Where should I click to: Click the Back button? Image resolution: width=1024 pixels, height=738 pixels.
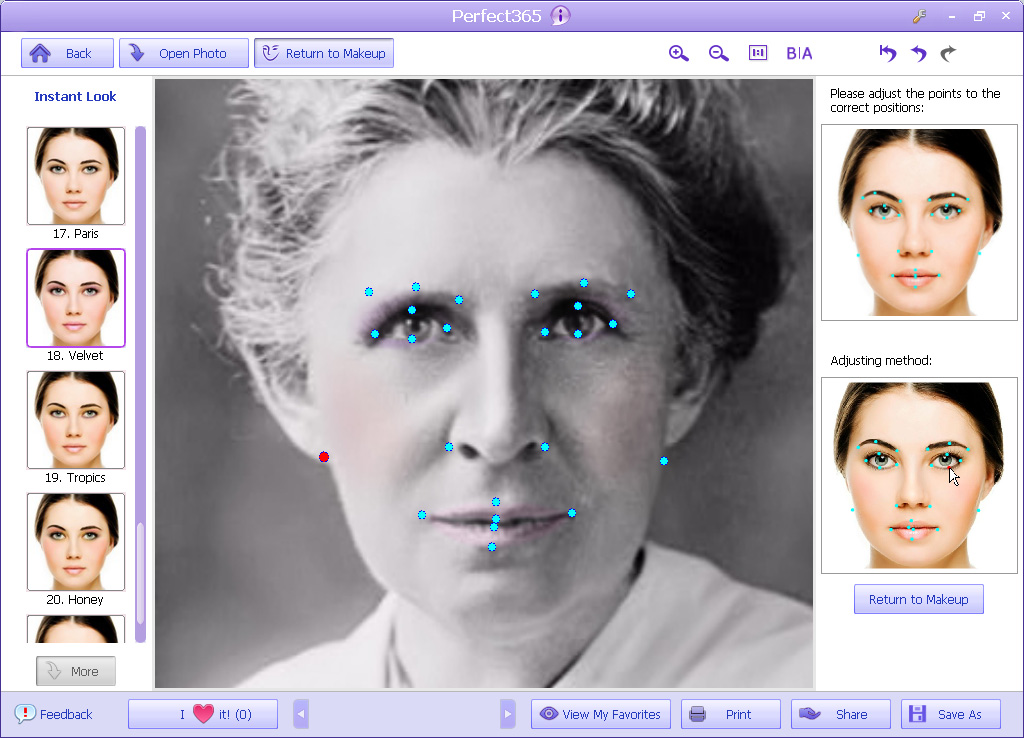tap(67, 54)
